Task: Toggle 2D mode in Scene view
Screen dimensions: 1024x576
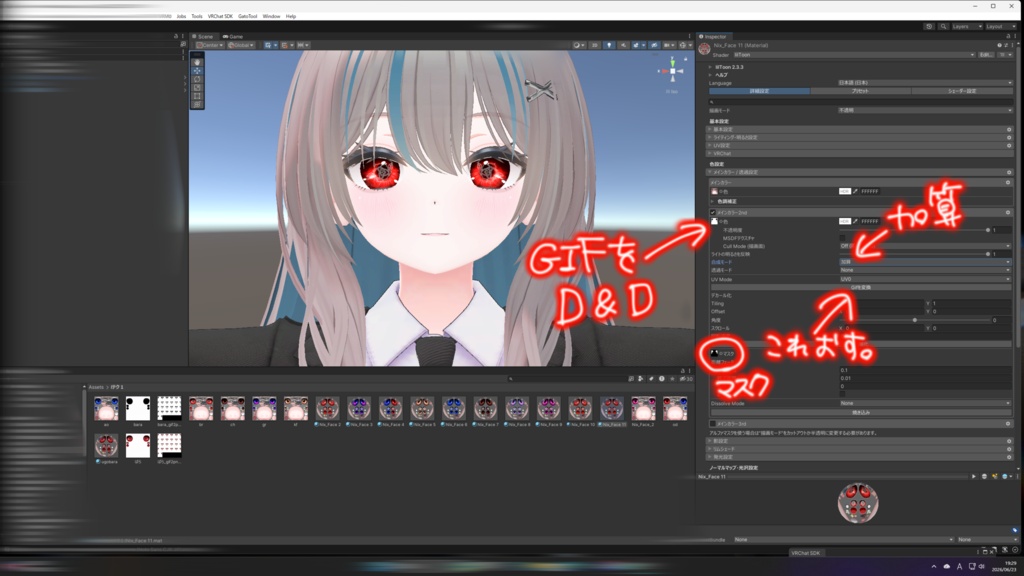Action: (594, 45)
